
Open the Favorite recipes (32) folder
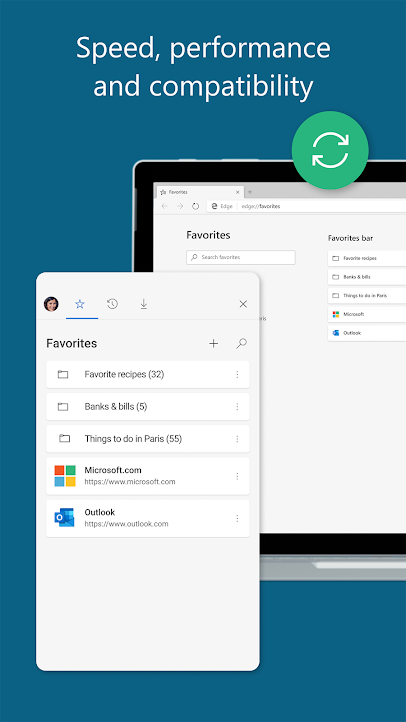pyautogui.click(x=148, y=374)
